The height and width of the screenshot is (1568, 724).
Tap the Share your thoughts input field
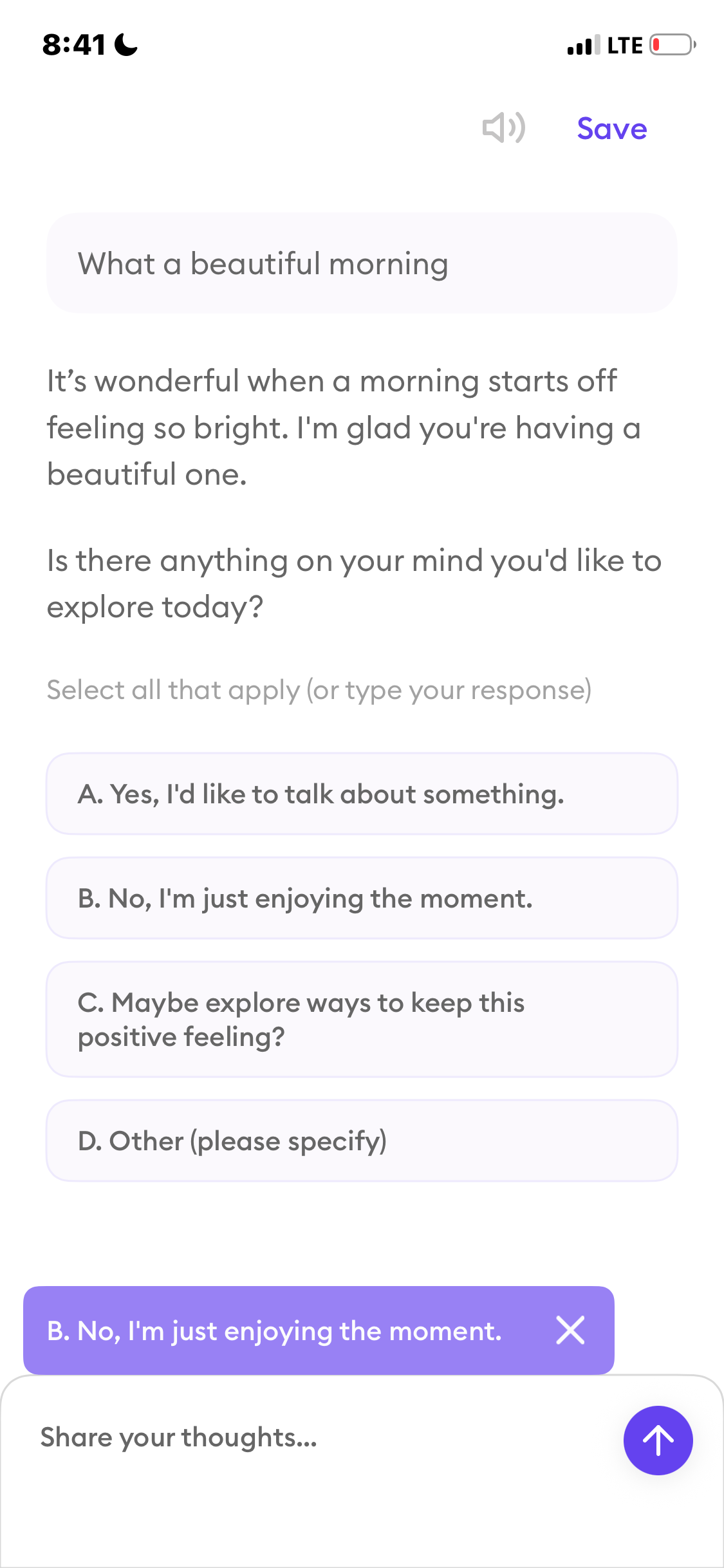pyautogui.click(x=322, y=1437)
